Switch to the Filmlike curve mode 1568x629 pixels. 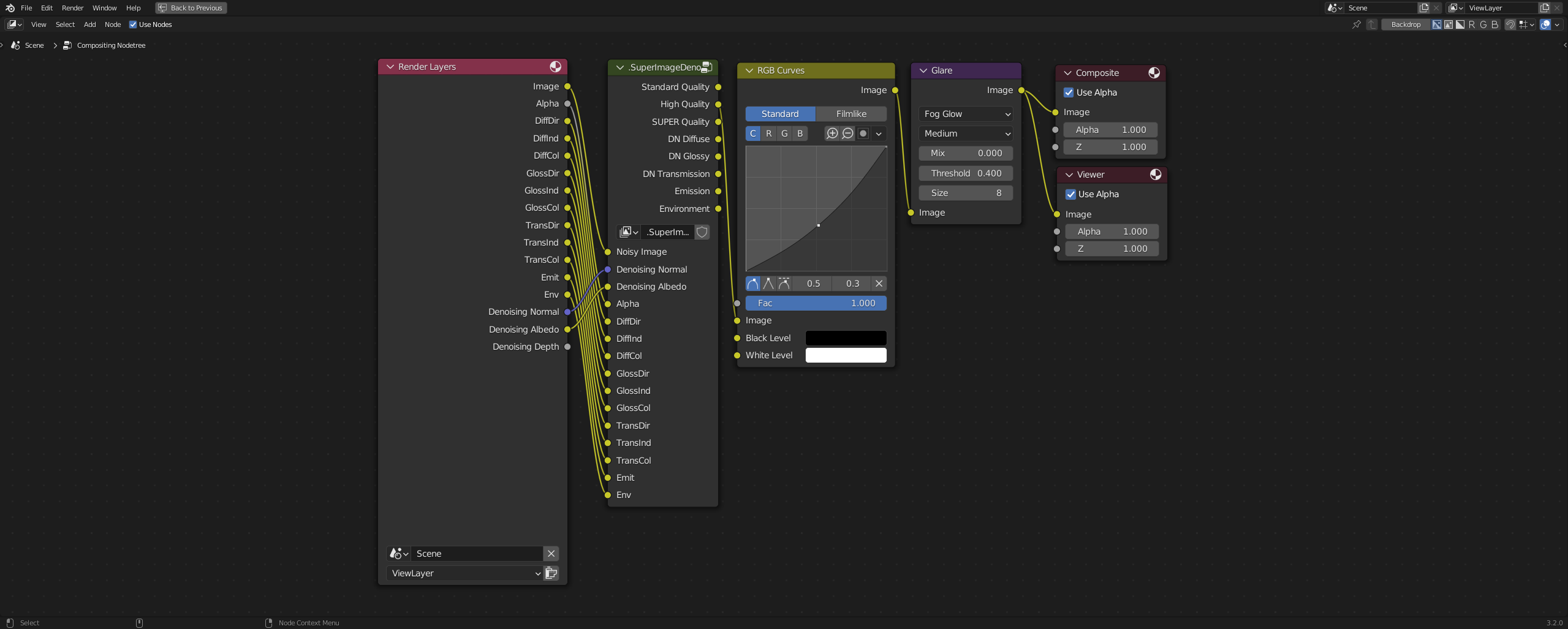tap(852, 114)
